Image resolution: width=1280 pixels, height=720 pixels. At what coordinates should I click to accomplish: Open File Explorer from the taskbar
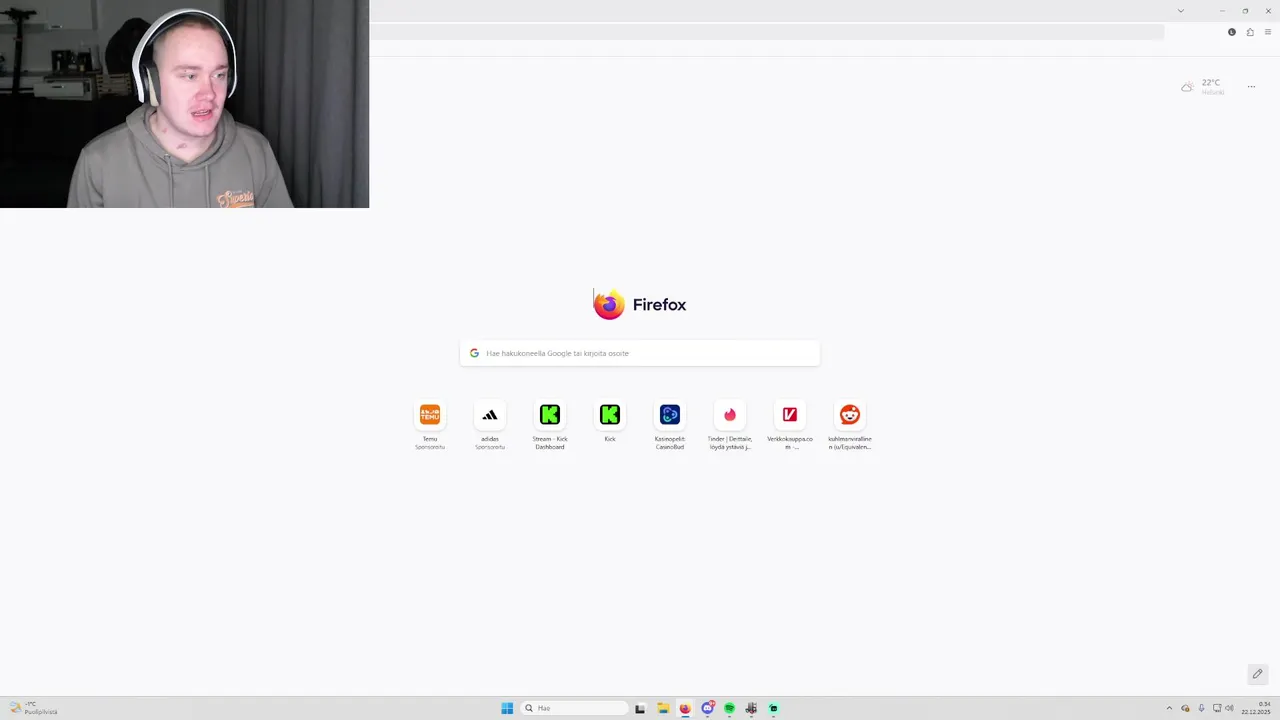[x=662, y=708]
